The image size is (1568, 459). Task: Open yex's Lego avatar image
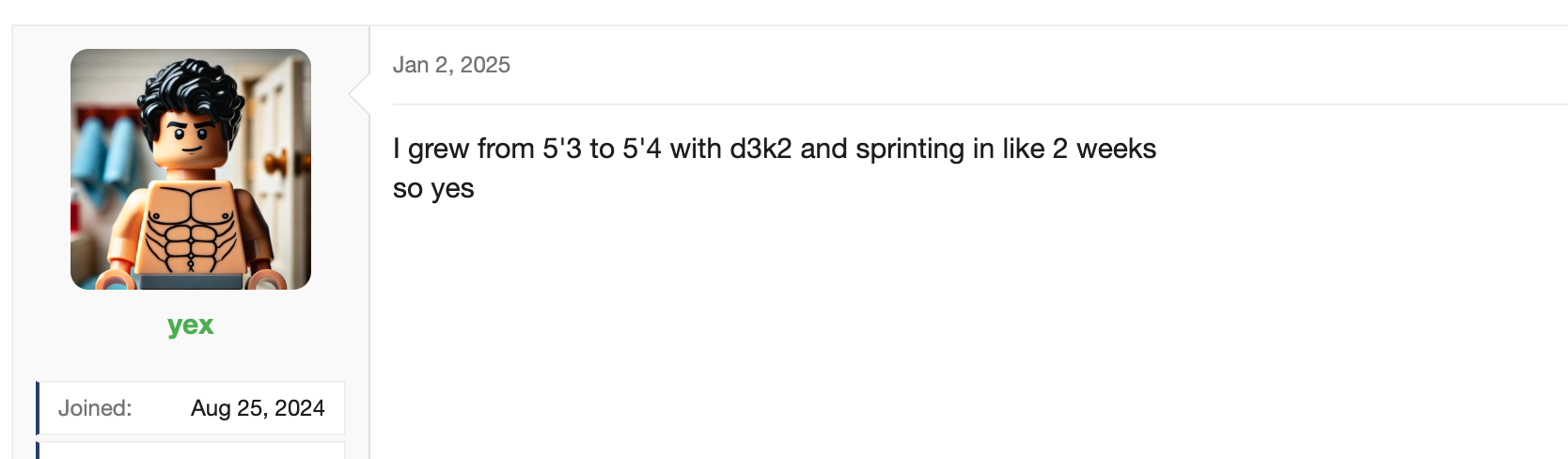pyautogui.click(x=191, y=169)
